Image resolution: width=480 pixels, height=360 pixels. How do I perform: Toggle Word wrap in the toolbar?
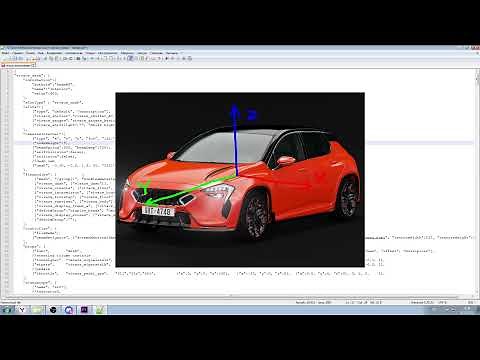tap(118, 58)
